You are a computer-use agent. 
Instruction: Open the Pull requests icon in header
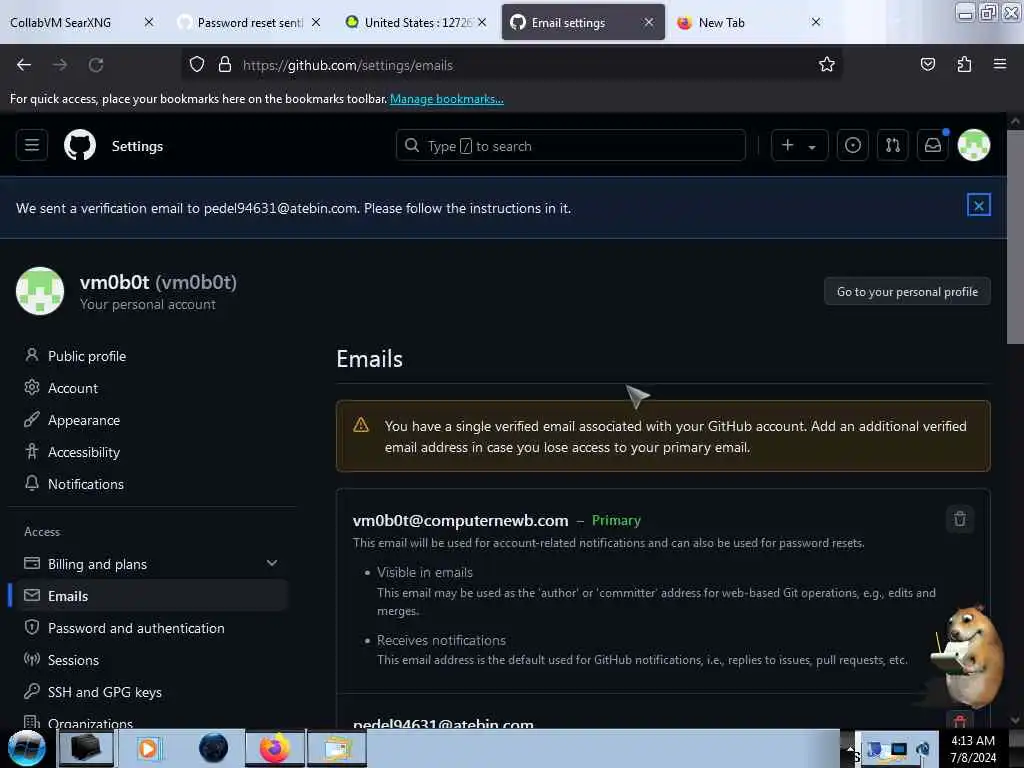click(892, 145)
